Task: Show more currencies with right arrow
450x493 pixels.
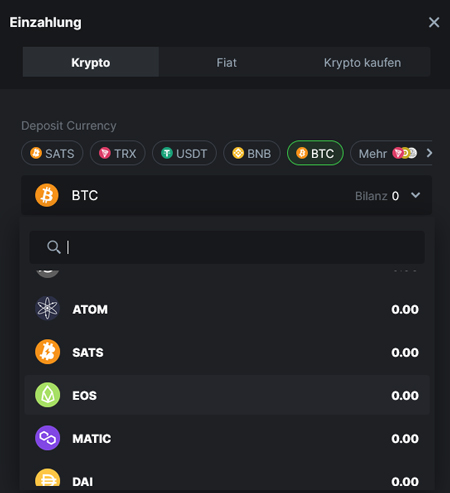Action: pos(429,153)
